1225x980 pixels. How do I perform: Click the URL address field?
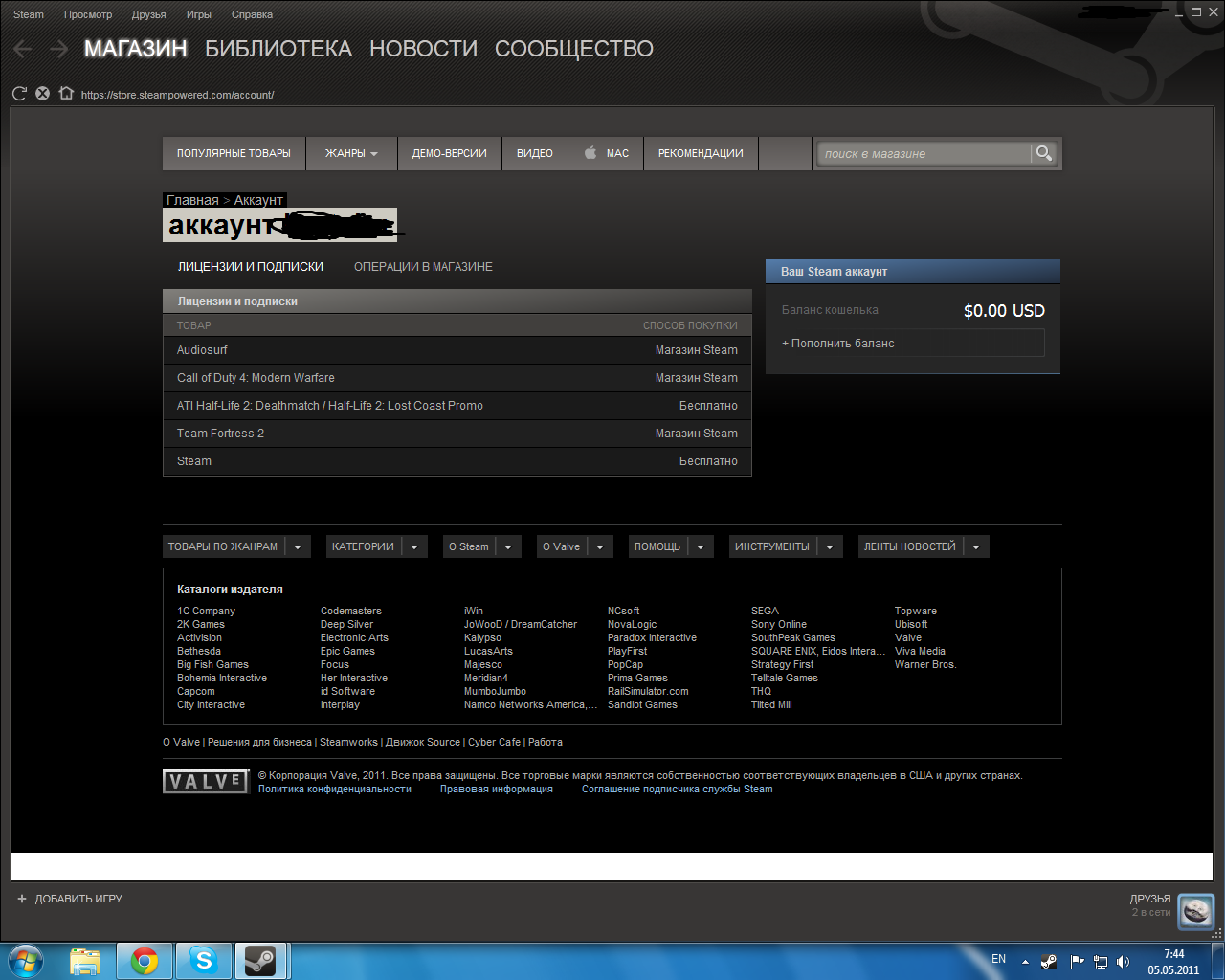pos(178,95)
